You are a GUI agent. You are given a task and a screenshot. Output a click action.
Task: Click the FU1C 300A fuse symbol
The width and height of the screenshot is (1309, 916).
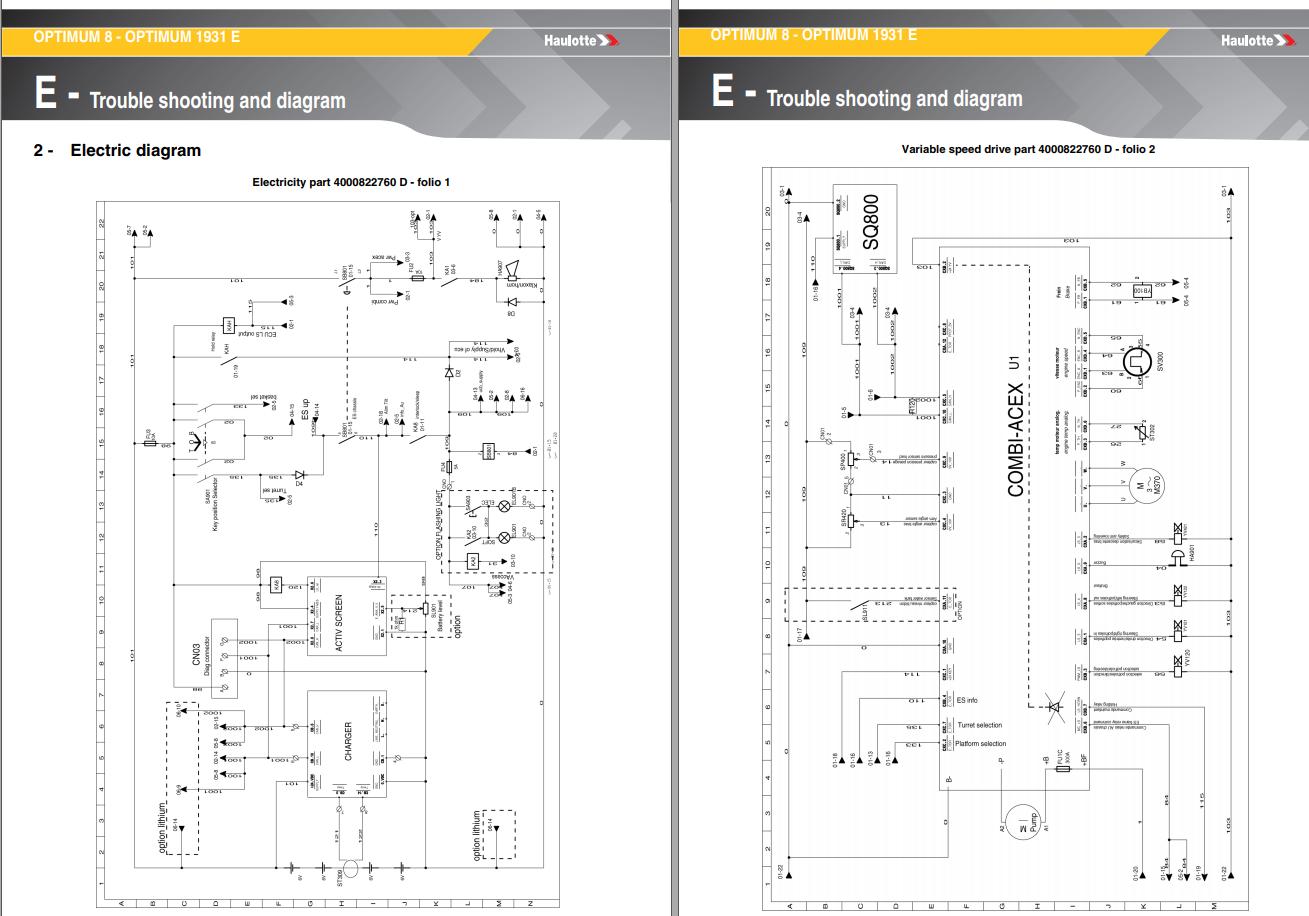click(x=1064, y=771)
